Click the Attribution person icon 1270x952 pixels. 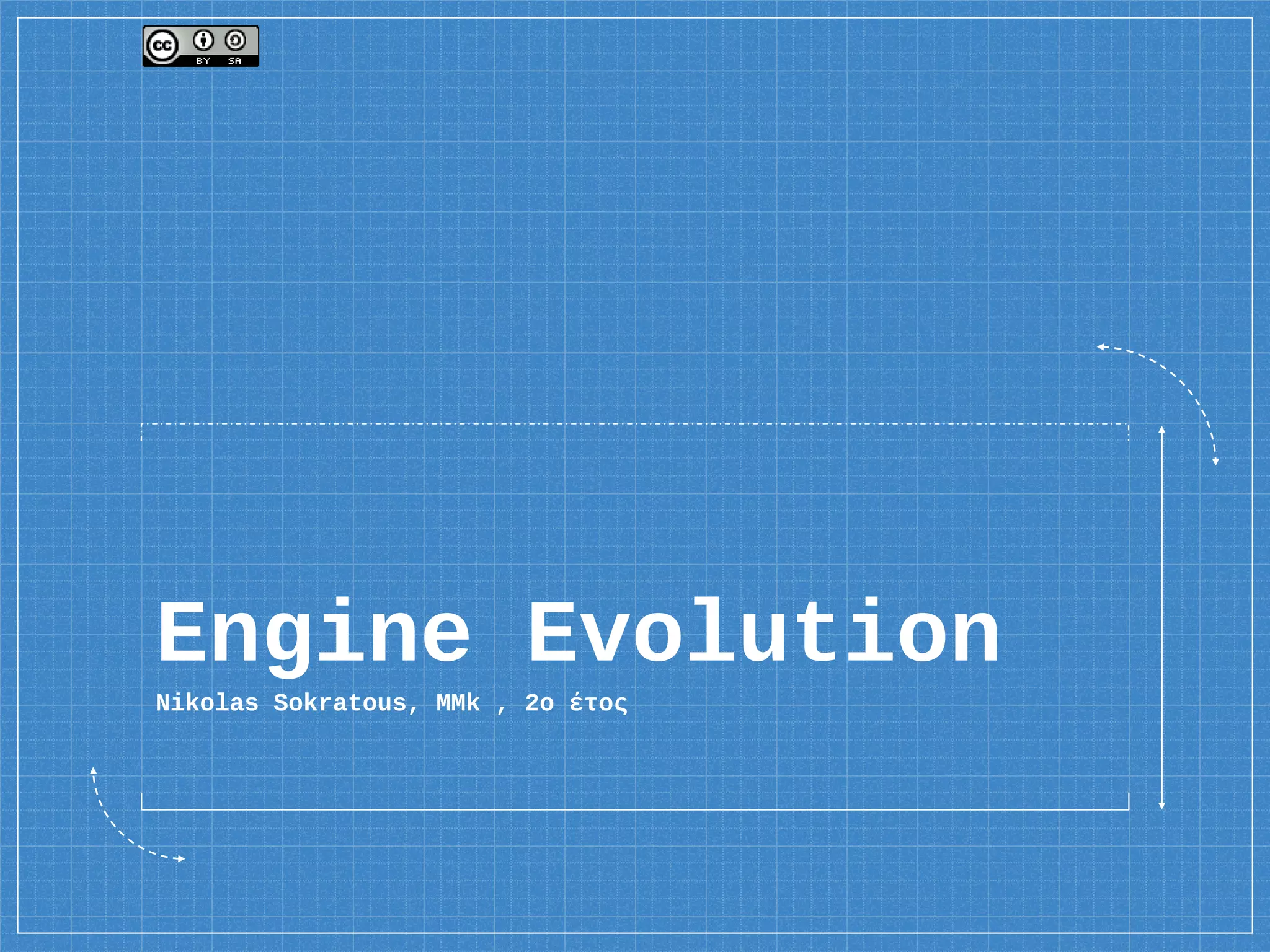click(x=203, y=40)
